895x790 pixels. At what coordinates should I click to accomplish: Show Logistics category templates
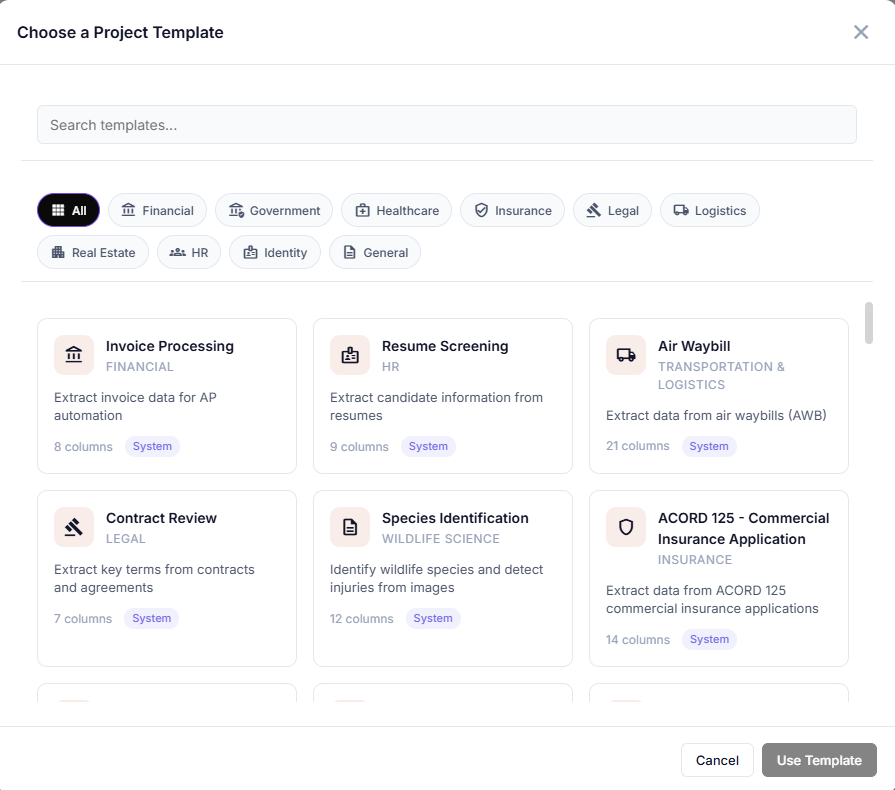(709, 210)
